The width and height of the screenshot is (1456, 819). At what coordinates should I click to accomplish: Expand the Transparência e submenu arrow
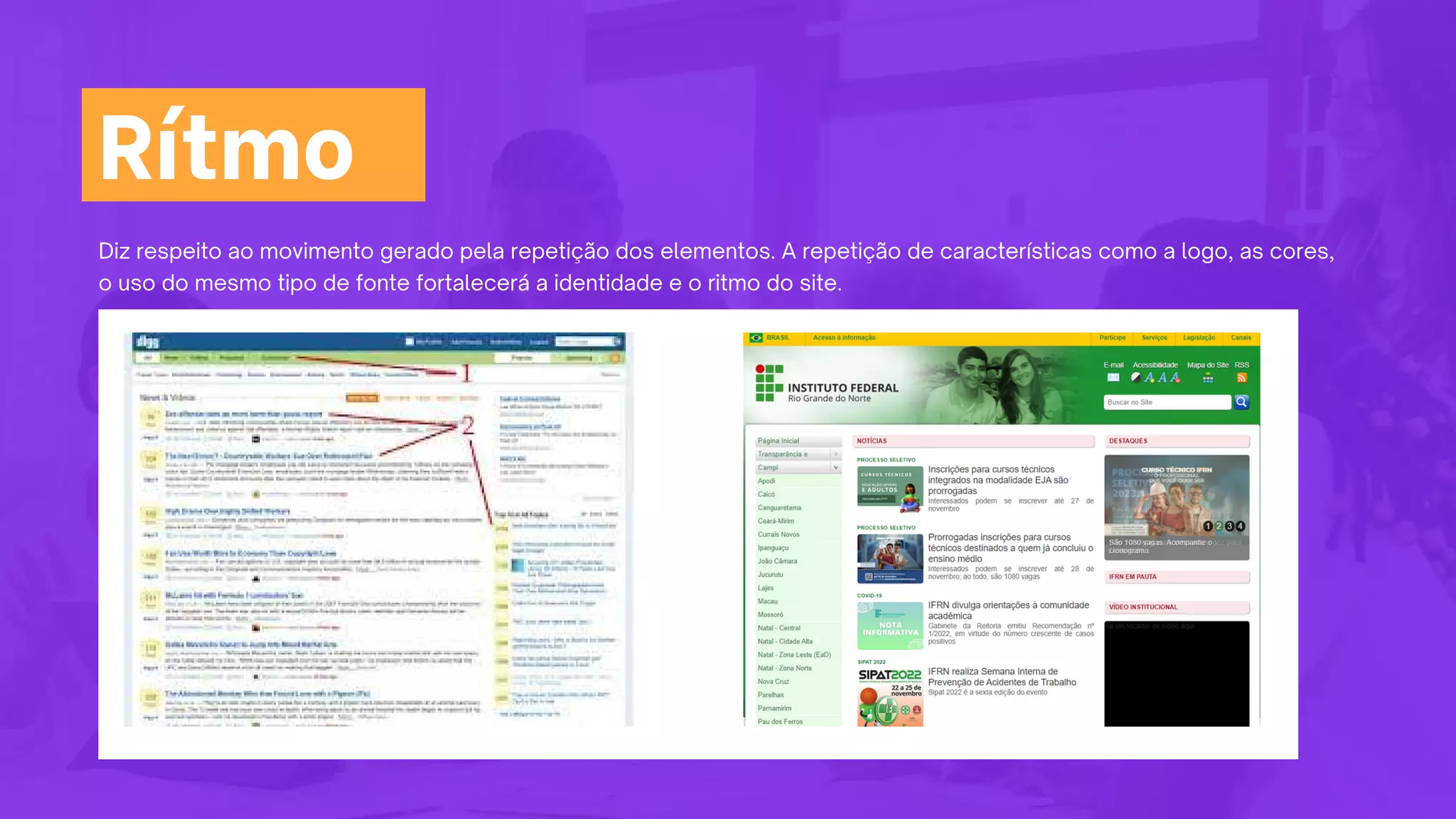[x=836, y=454]
